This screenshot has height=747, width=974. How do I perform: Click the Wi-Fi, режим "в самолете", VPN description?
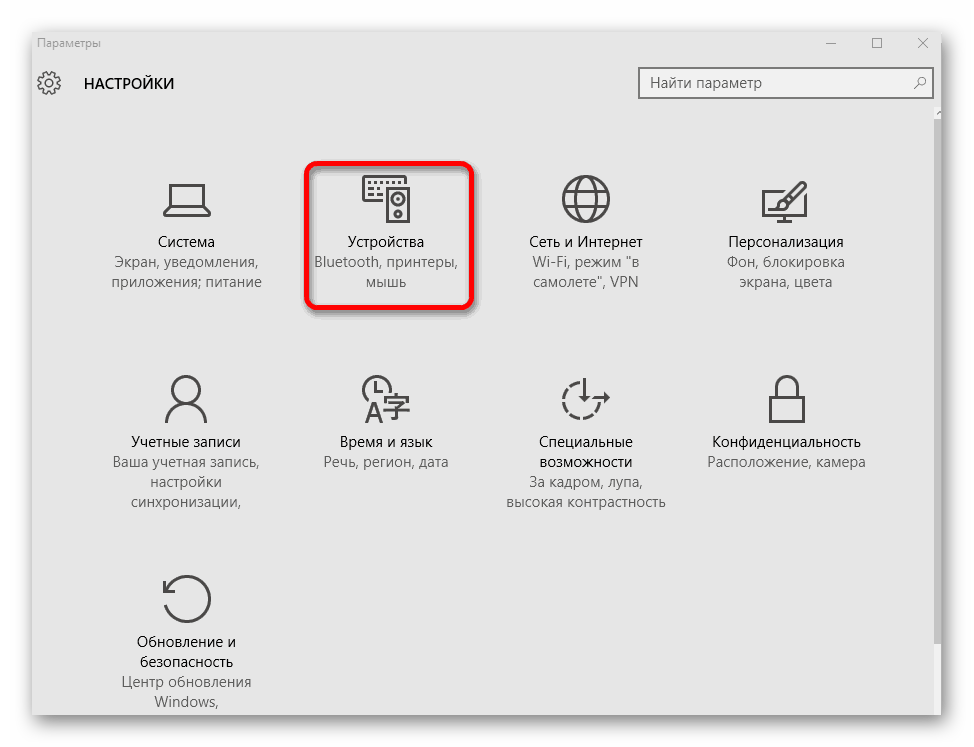click(586, 272)
